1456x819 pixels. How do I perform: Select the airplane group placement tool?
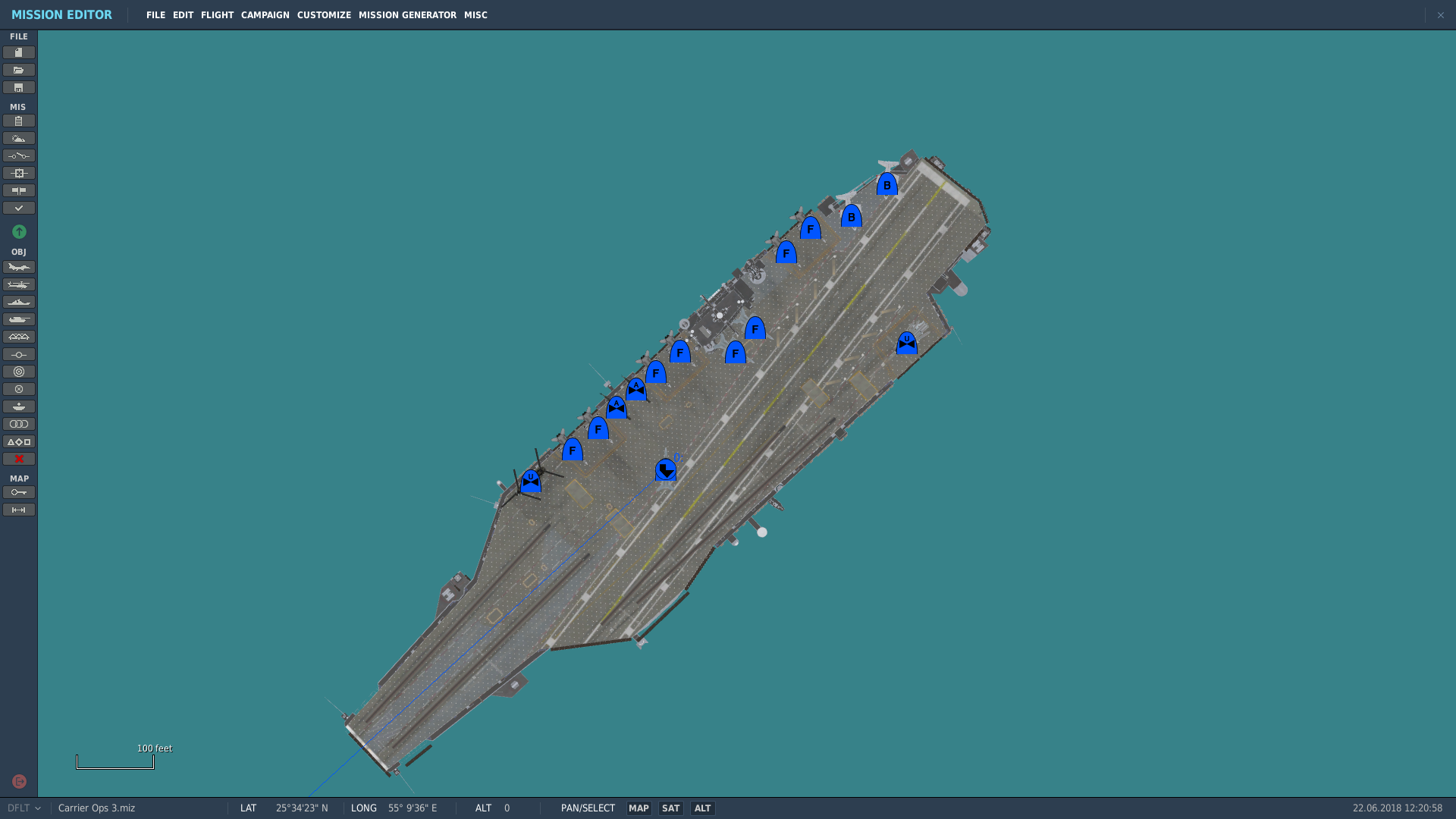point(19,267)
